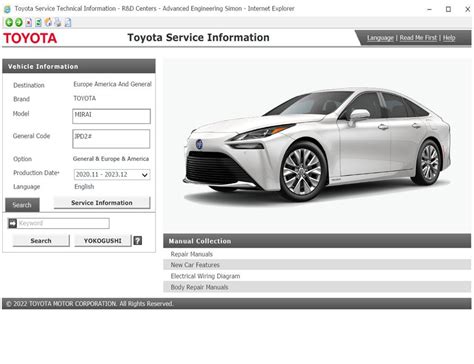The height and width of the screenshot is (364, 474).
Task: Focus the Keyword search field
Action: [x=63, y=223]
